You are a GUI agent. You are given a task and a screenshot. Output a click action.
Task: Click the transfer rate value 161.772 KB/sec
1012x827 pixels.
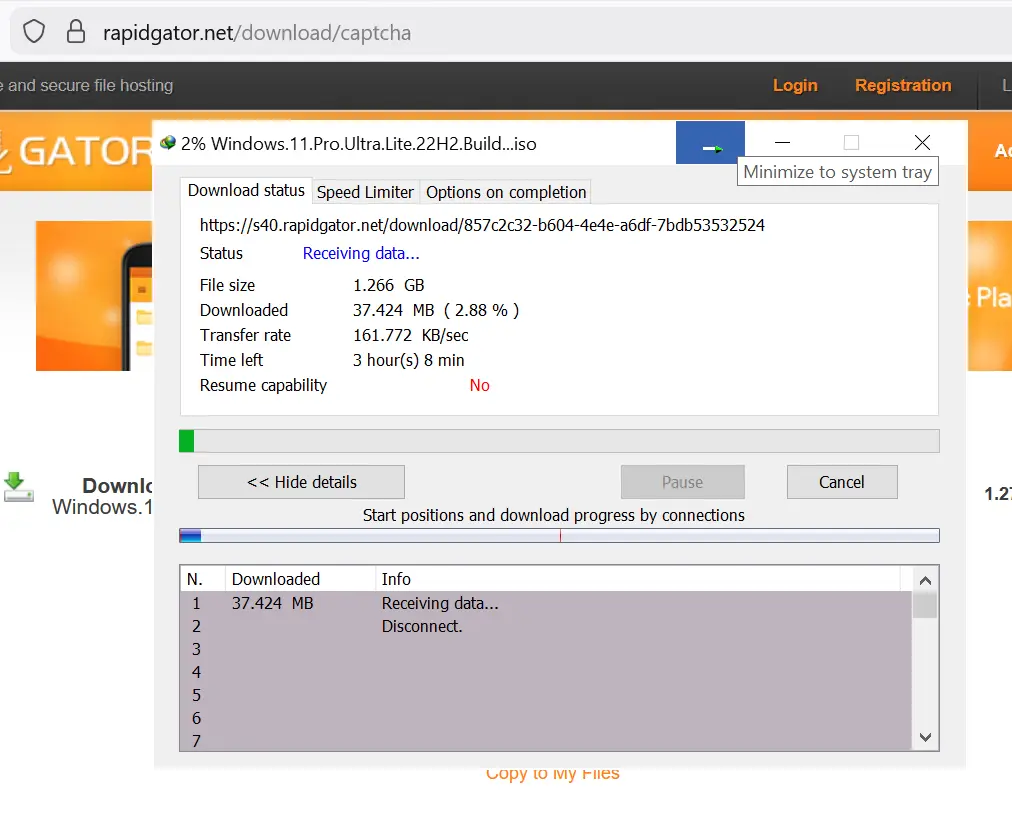pos(410,335)
